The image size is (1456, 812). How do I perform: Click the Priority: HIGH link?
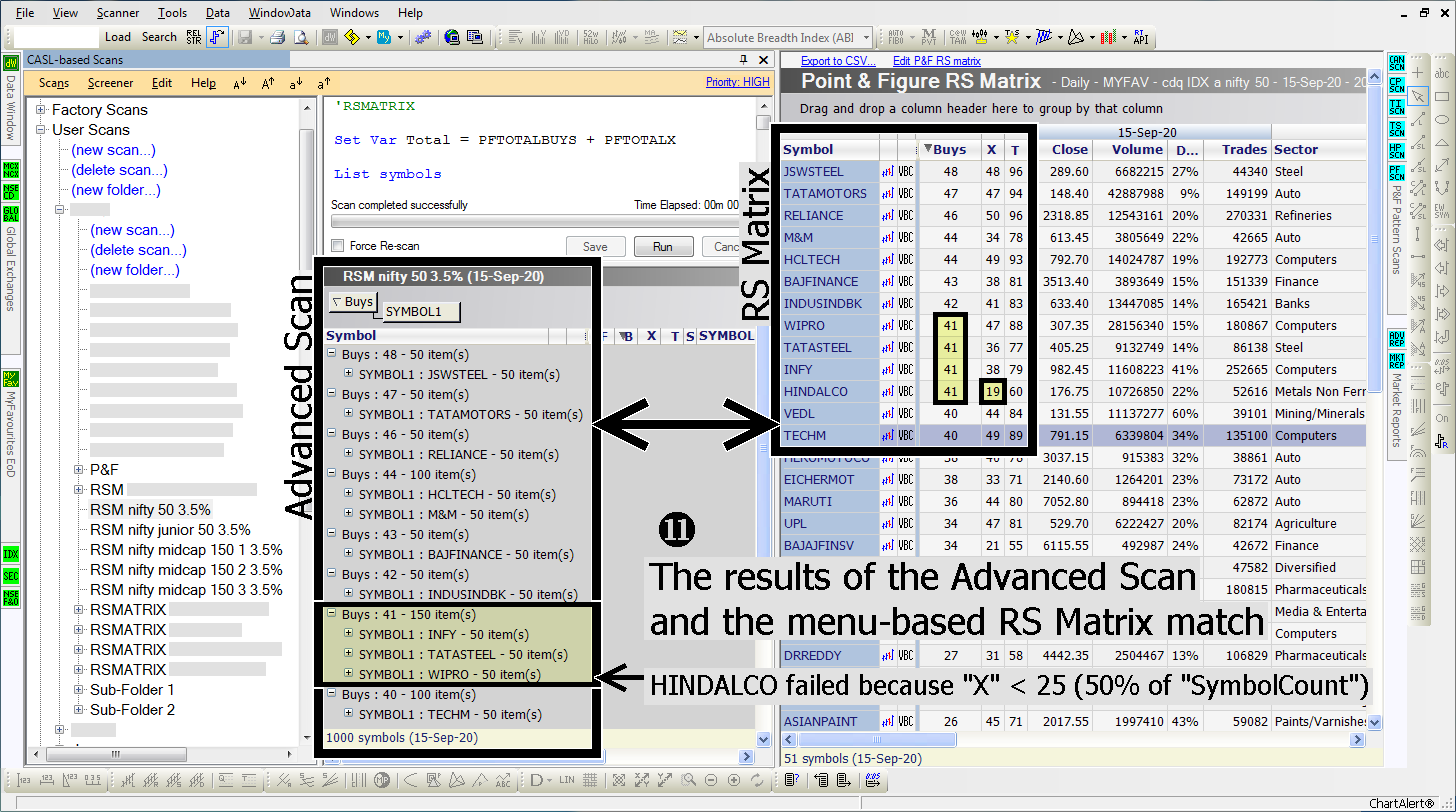pyautogui.click(x=738, y=83)
